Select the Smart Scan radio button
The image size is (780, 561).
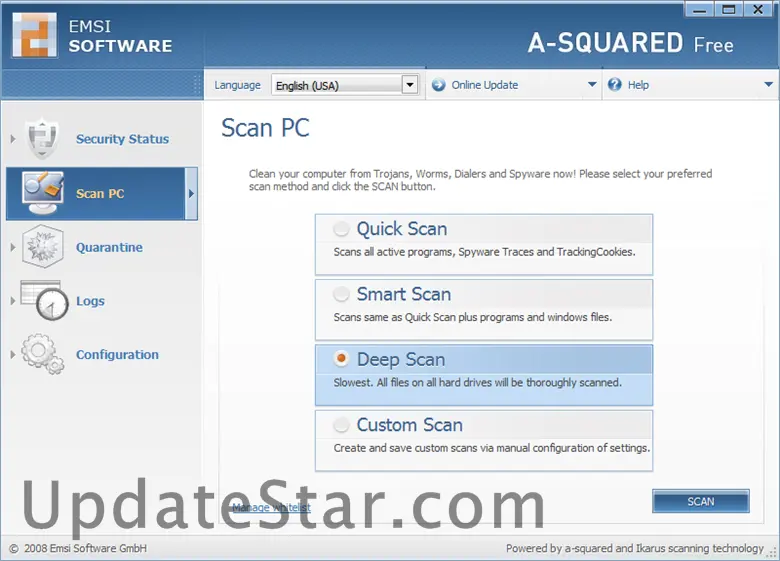tap(341, 294)
